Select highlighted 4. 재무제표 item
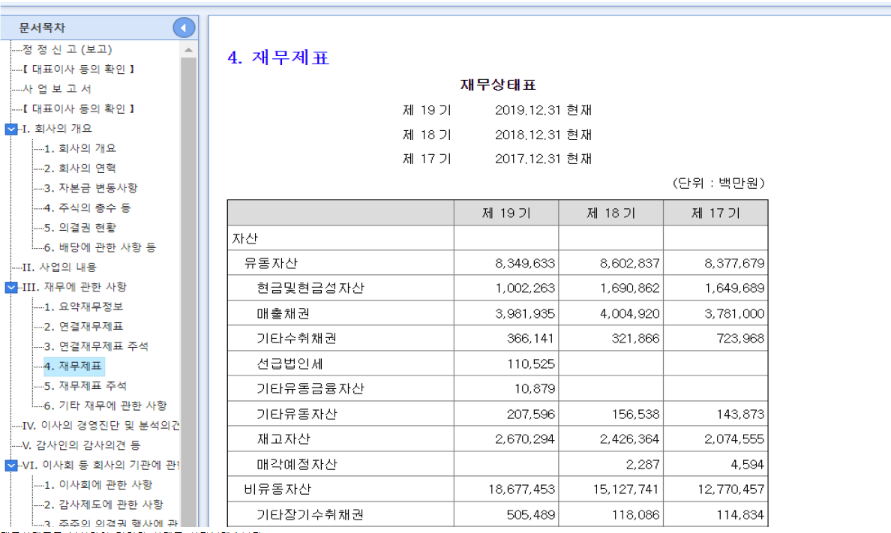 pos(73,367)
